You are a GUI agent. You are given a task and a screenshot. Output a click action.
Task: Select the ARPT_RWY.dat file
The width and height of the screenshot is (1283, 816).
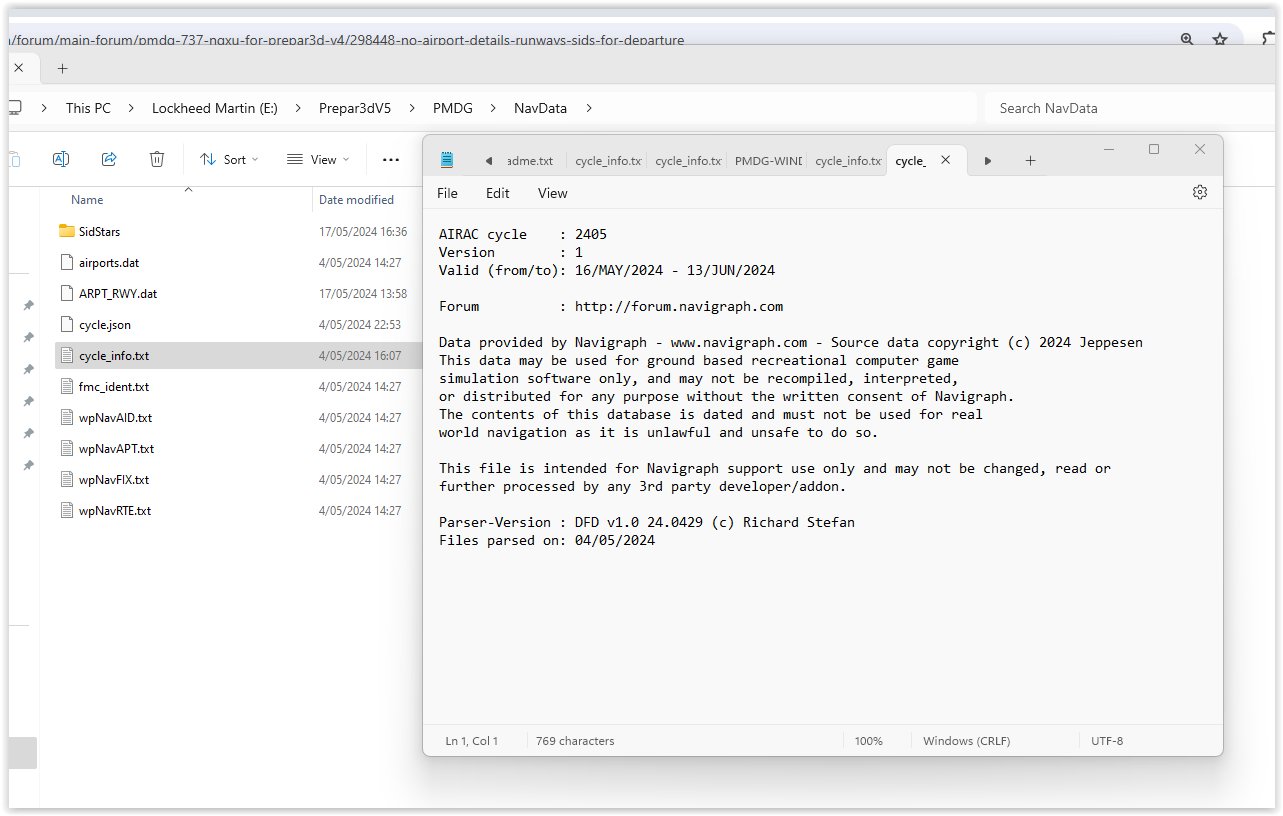pyautogui.click(x=118, y=293)
